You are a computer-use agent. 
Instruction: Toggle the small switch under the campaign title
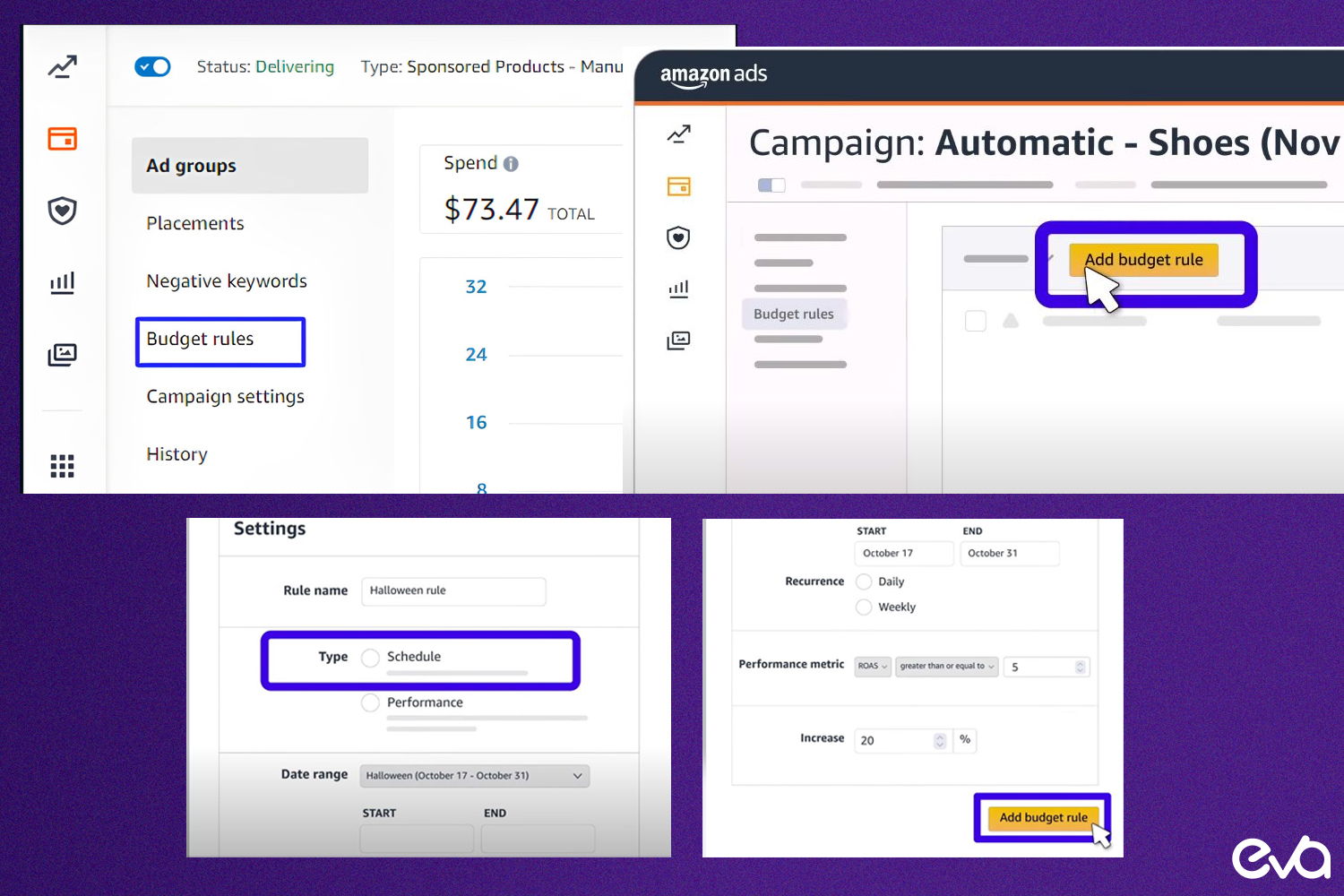point(771,185)
